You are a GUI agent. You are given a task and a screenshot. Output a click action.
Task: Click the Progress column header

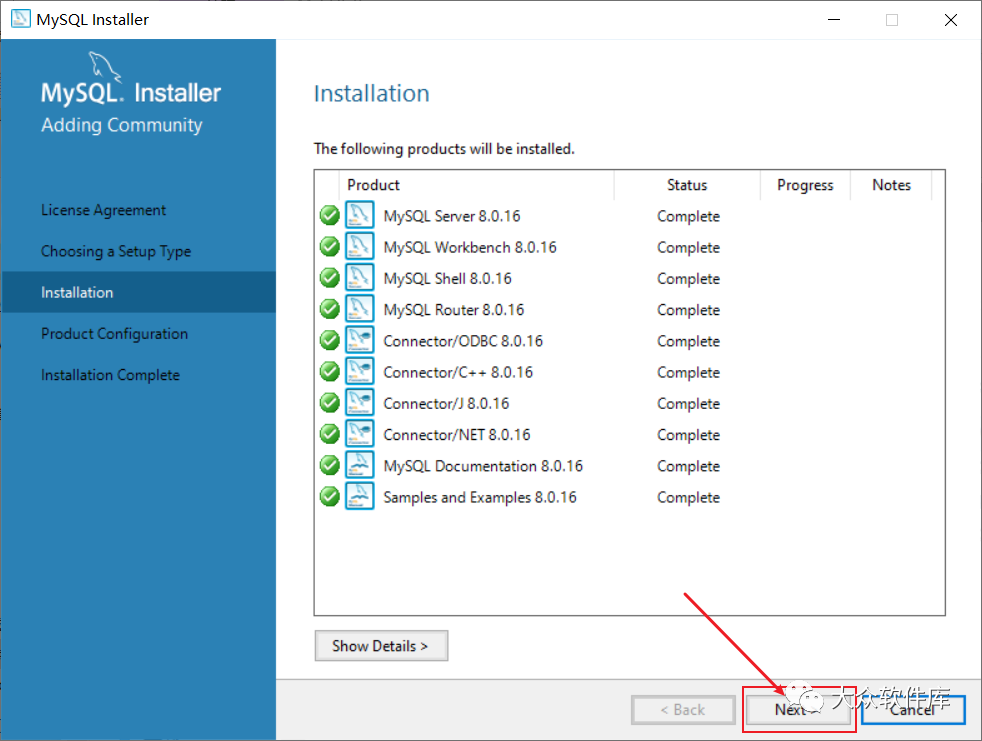click(805, 185)
